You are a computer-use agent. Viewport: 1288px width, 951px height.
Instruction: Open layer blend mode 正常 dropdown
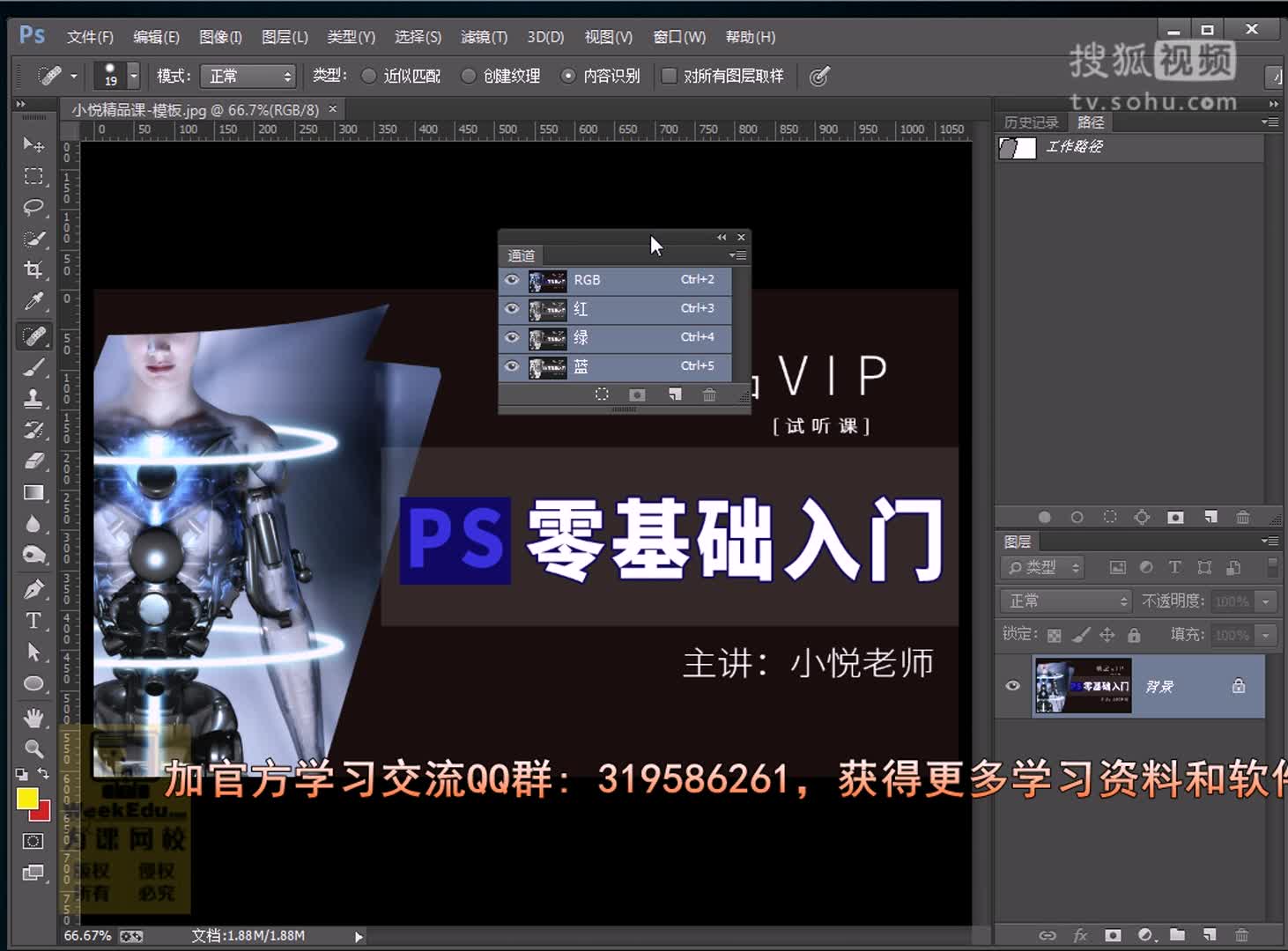[1066, 601]
